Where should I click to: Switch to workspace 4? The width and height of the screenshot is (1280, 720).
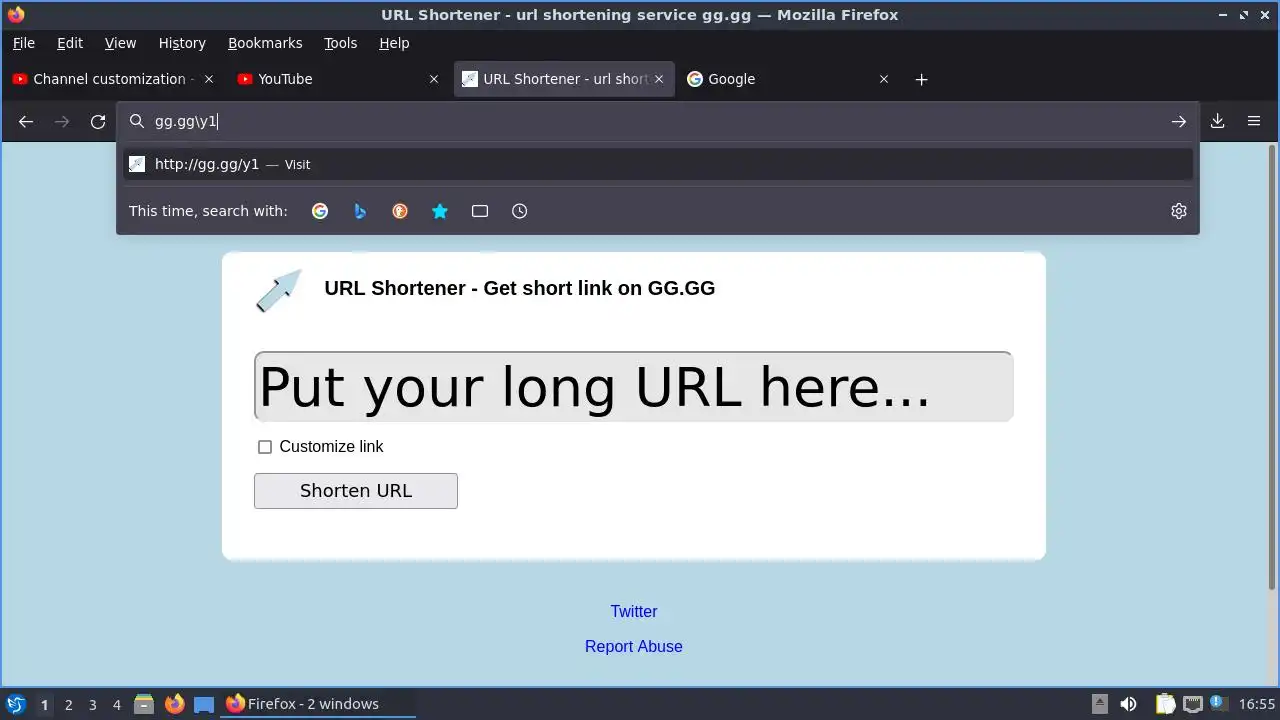point(116,704)
